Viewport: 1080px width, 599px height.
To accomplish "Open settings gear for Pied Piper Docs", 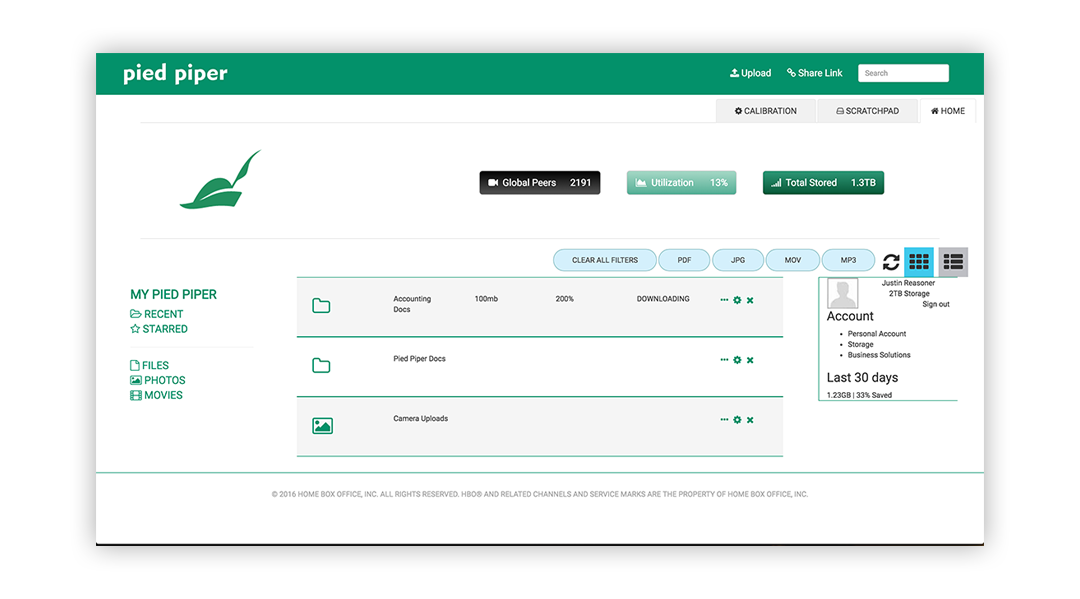I will pos(737,360).
